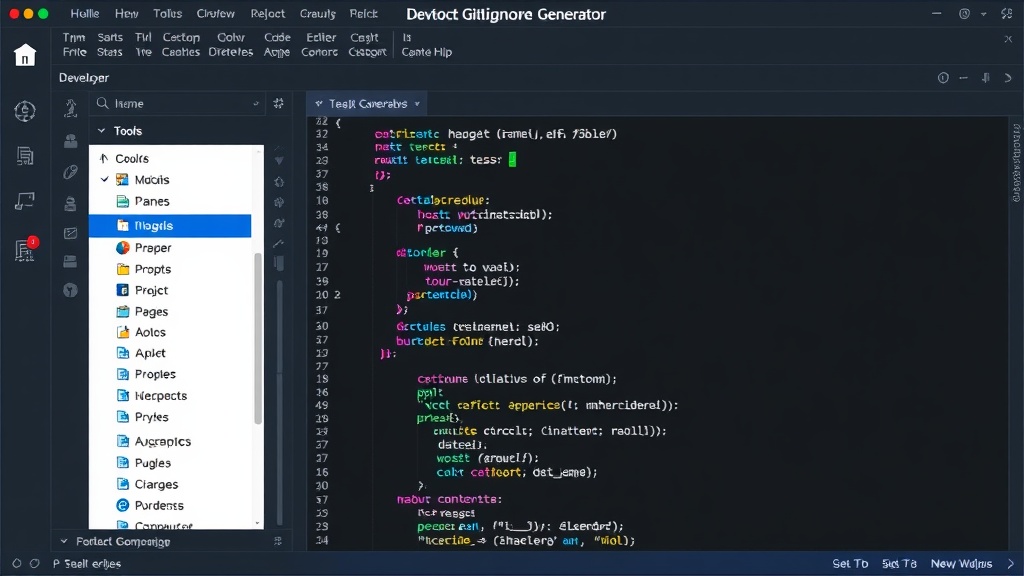Viewport: 1024px width, 576px height.
Task: Click the Sarts Stas toolbar button
Action: 110,44
